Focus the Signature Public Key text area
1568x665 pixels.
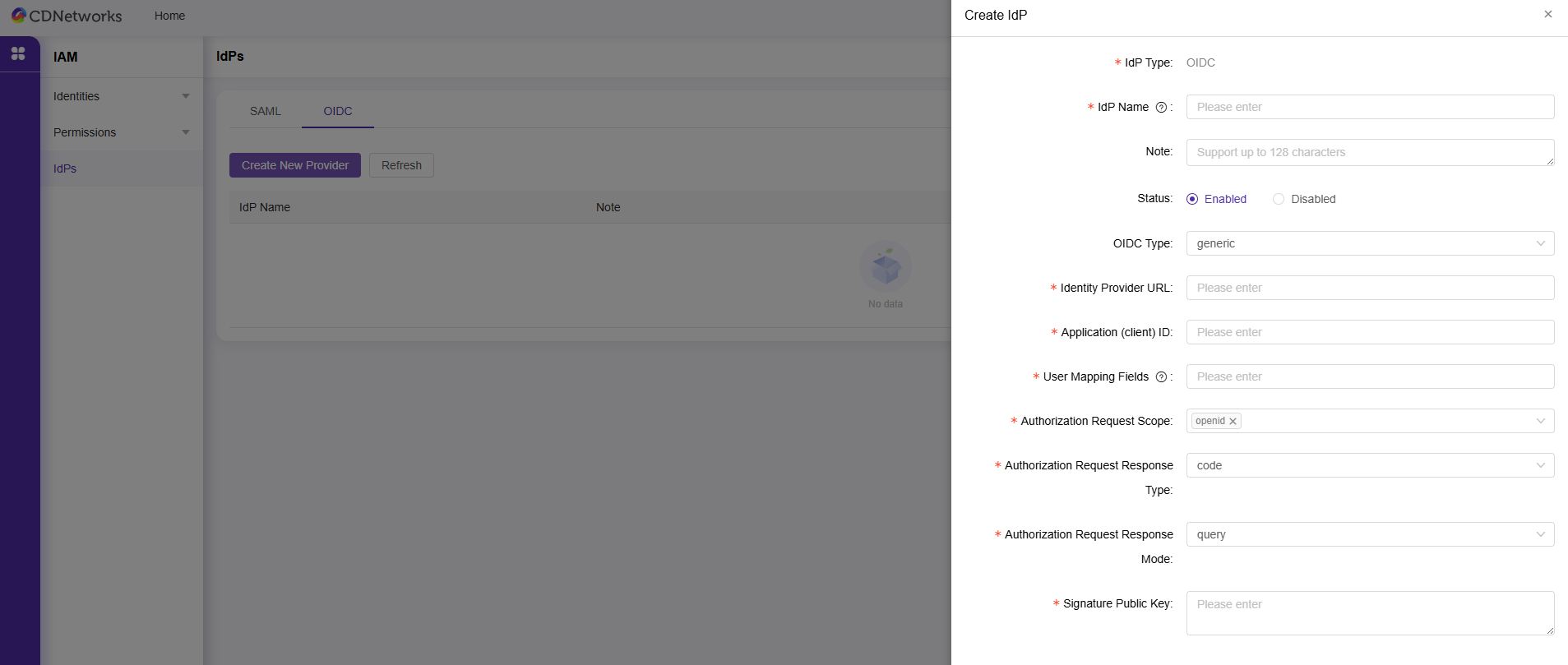[x=1369, y=612]
